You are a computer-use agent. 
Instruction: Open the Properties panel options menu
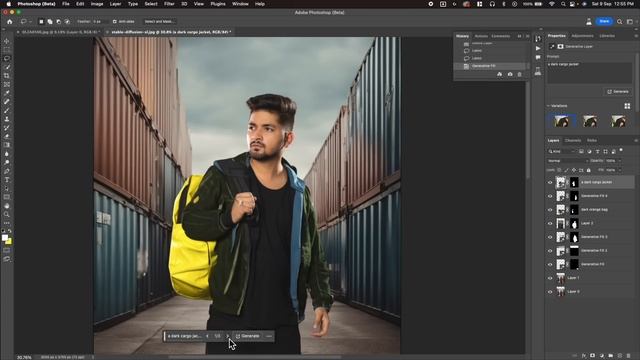636,36
